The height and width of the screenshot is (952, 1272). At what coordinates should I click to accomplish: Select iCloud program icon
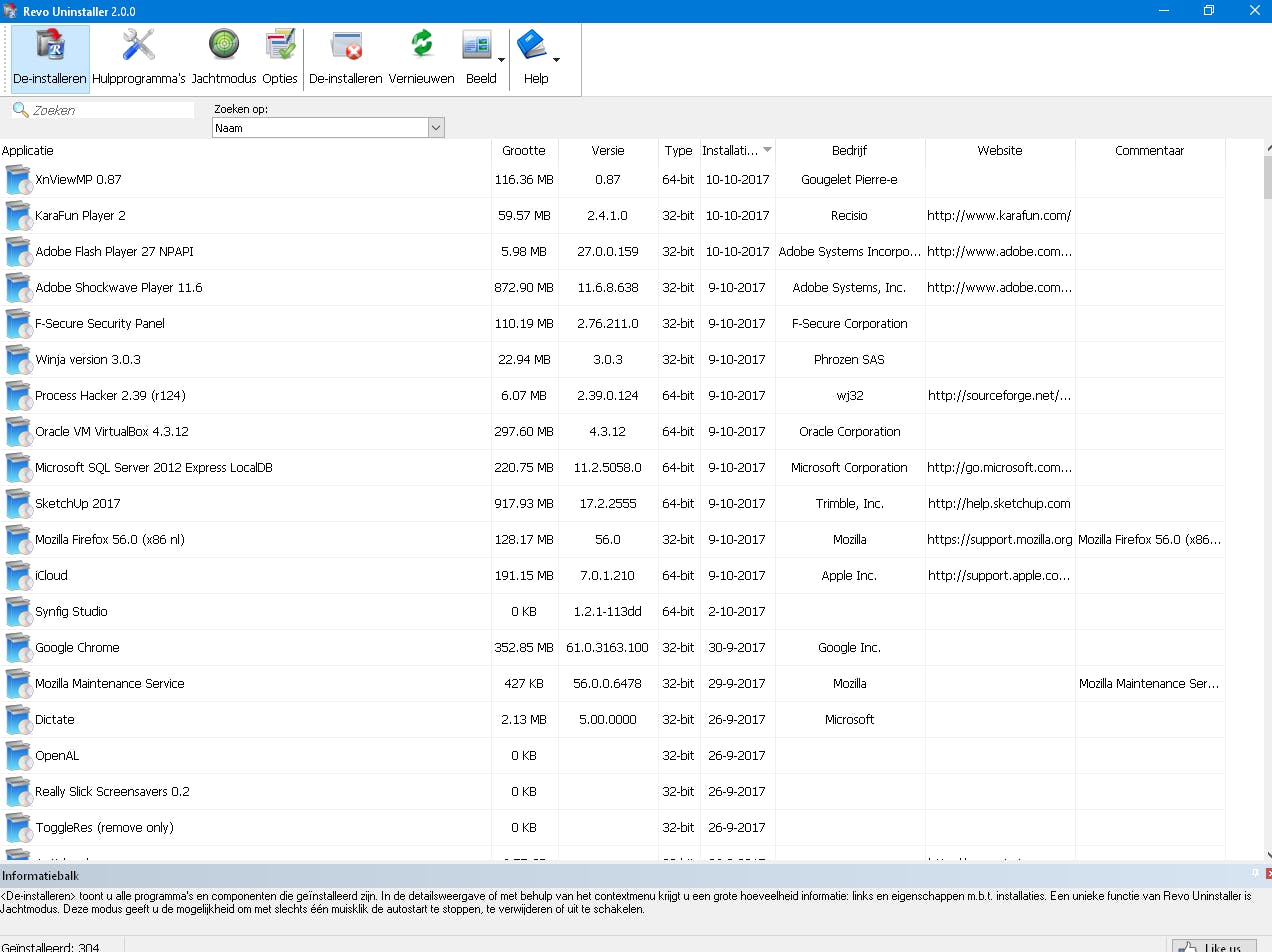click(x=18, y=576)
